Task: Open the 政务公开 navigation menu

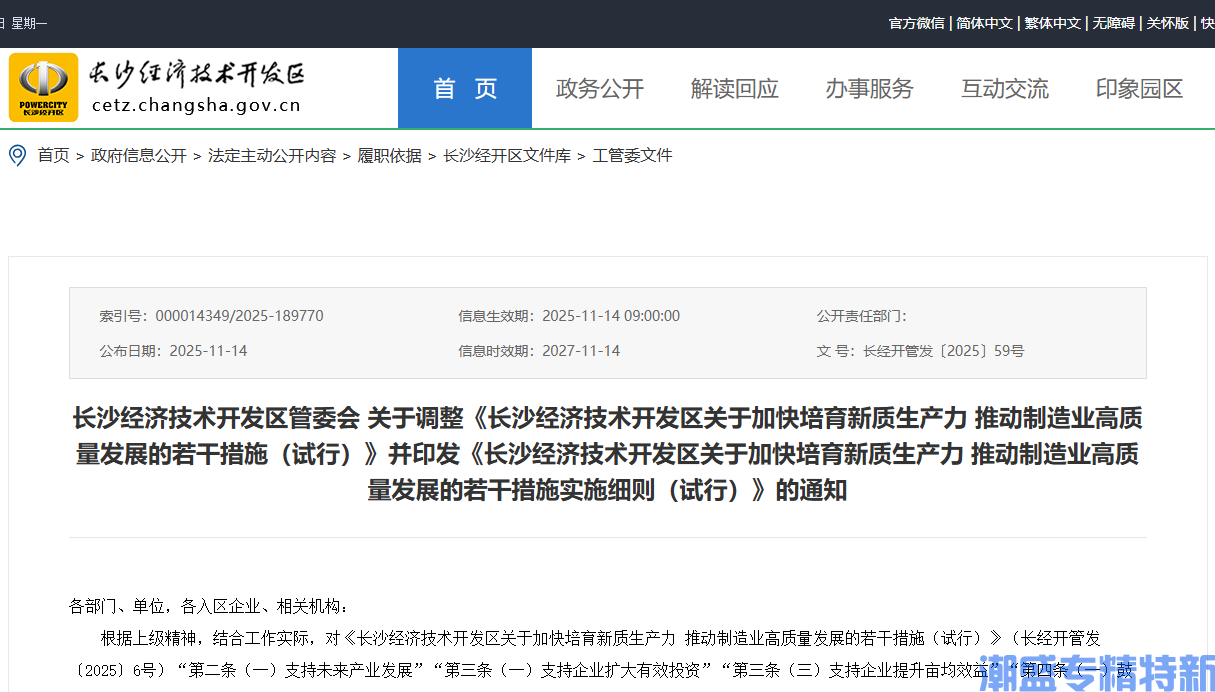Action: pos(600,88)
